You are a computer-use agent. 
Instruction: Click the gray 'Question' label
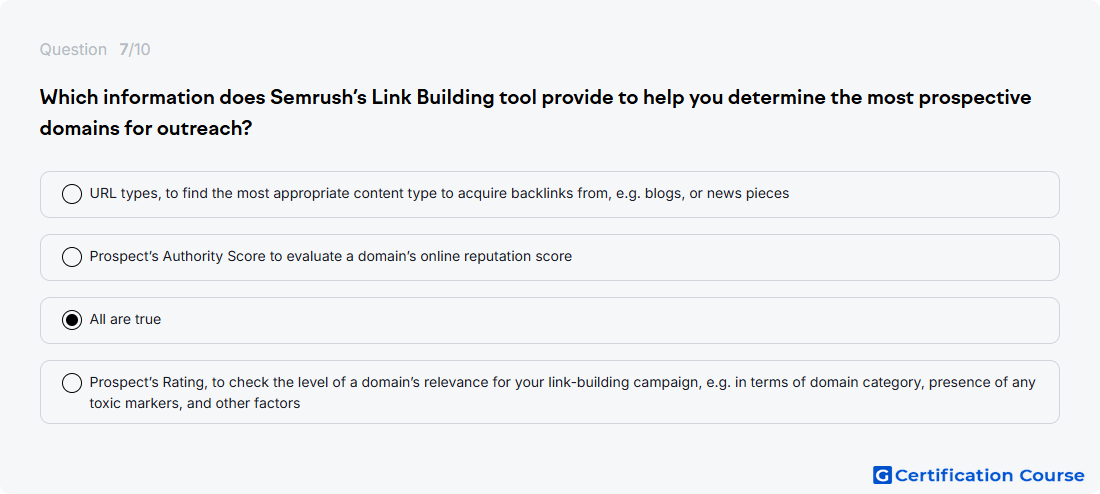pyautogui.click(x=73, y=50)
